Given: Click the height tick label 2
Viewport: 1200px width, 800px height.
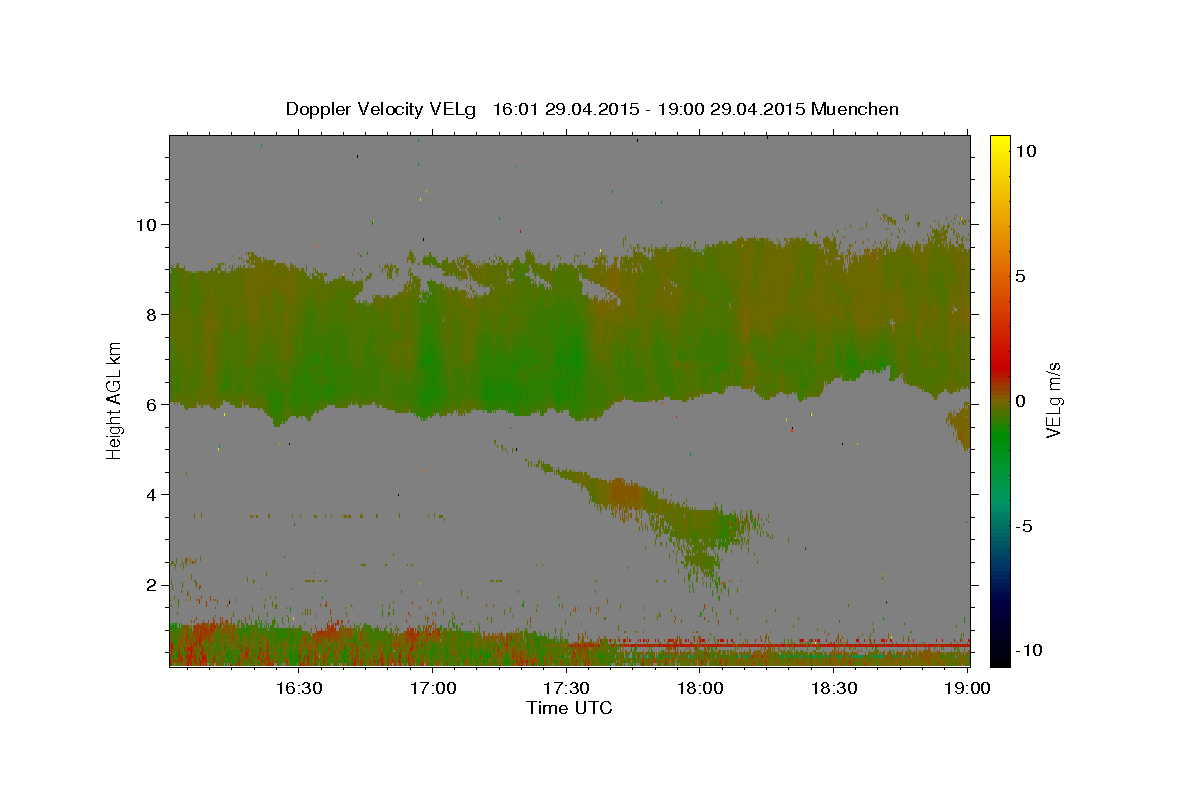Looking at the screenshot, I should coord(153,585).
